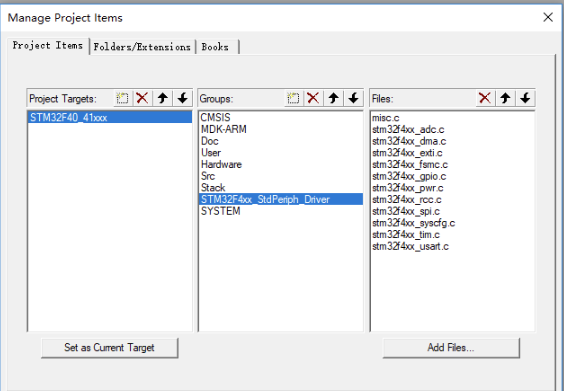Select the CMSIS group
564x391 pixels.
281,117
